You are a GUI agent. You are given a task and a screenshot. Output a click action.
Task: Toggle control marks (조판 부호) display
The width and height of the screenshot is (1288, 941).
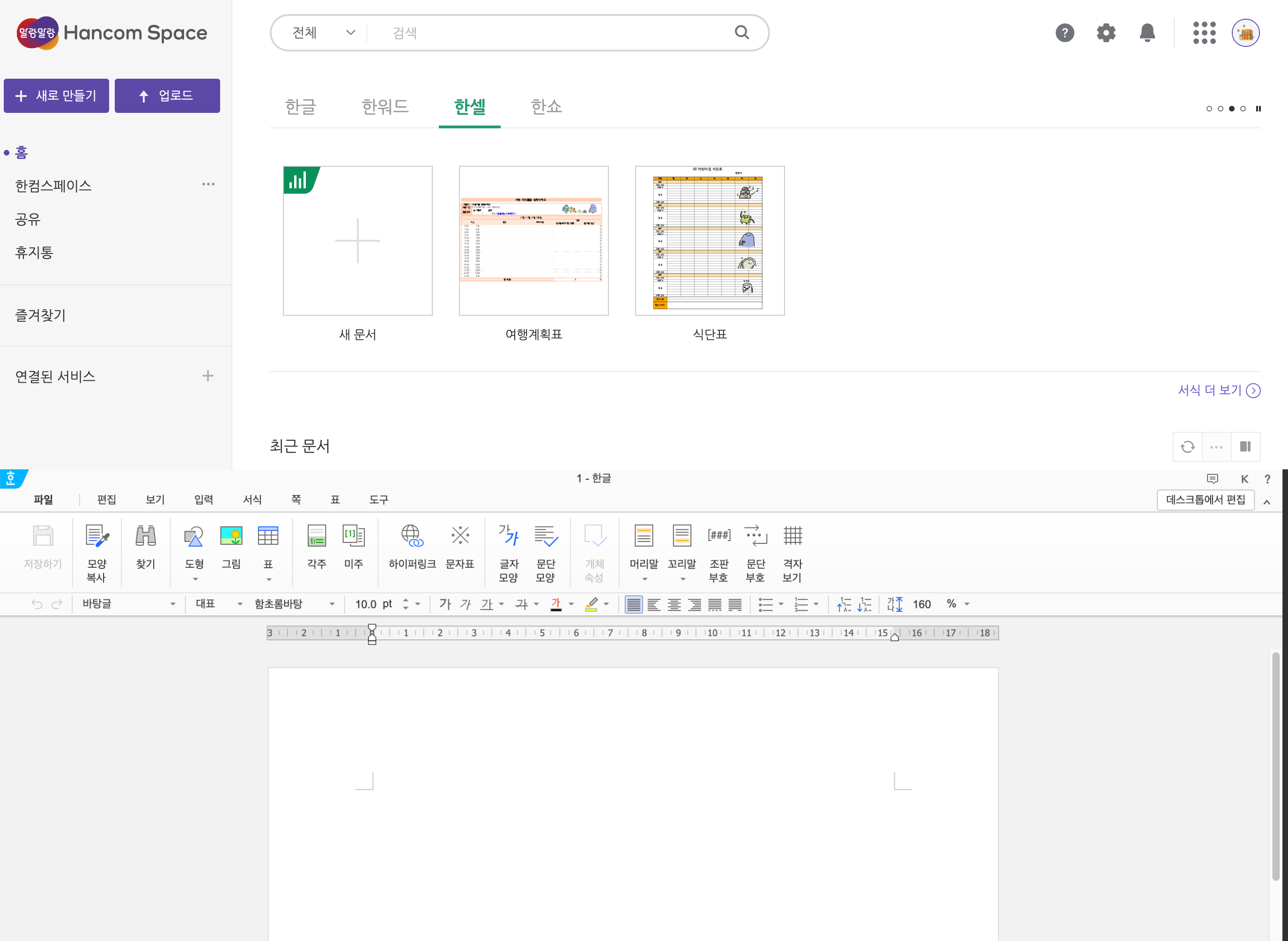click(718, 536)
